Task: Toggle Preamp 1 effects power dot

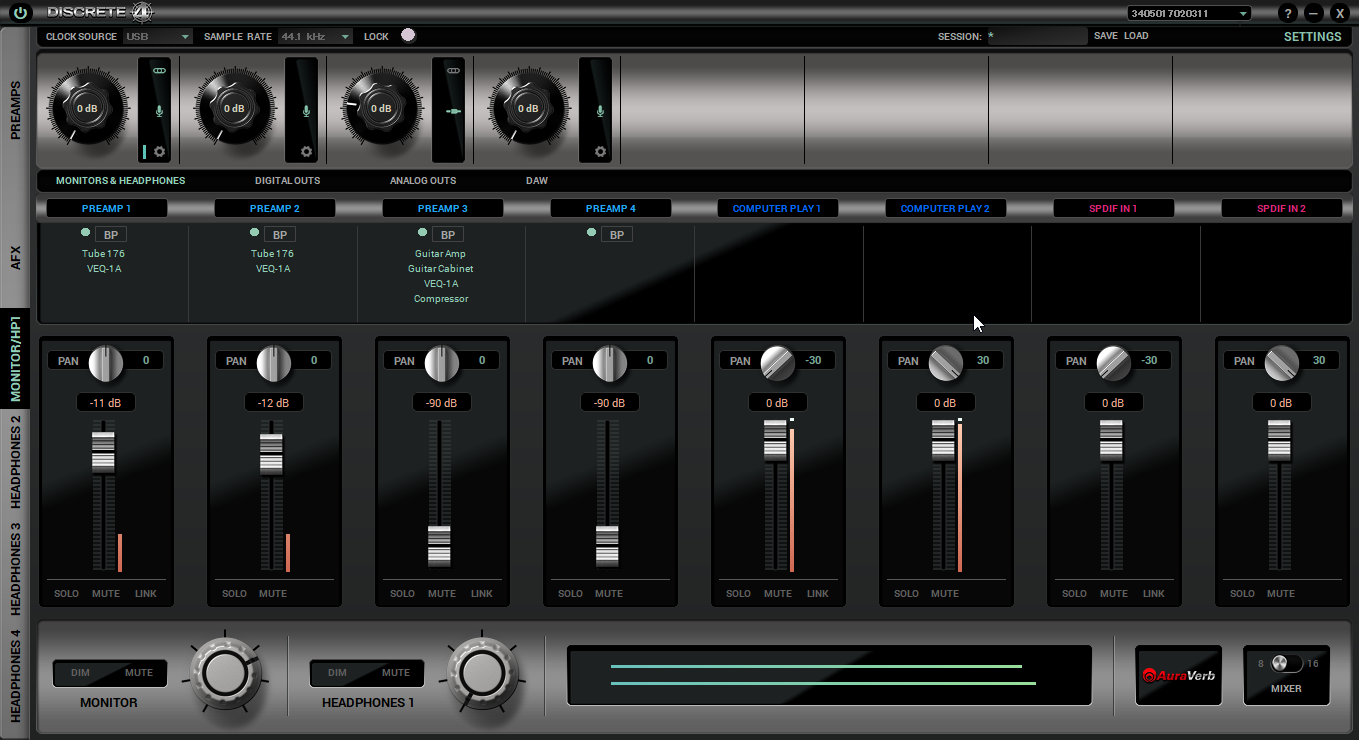Action: click(x=87, y=232)
